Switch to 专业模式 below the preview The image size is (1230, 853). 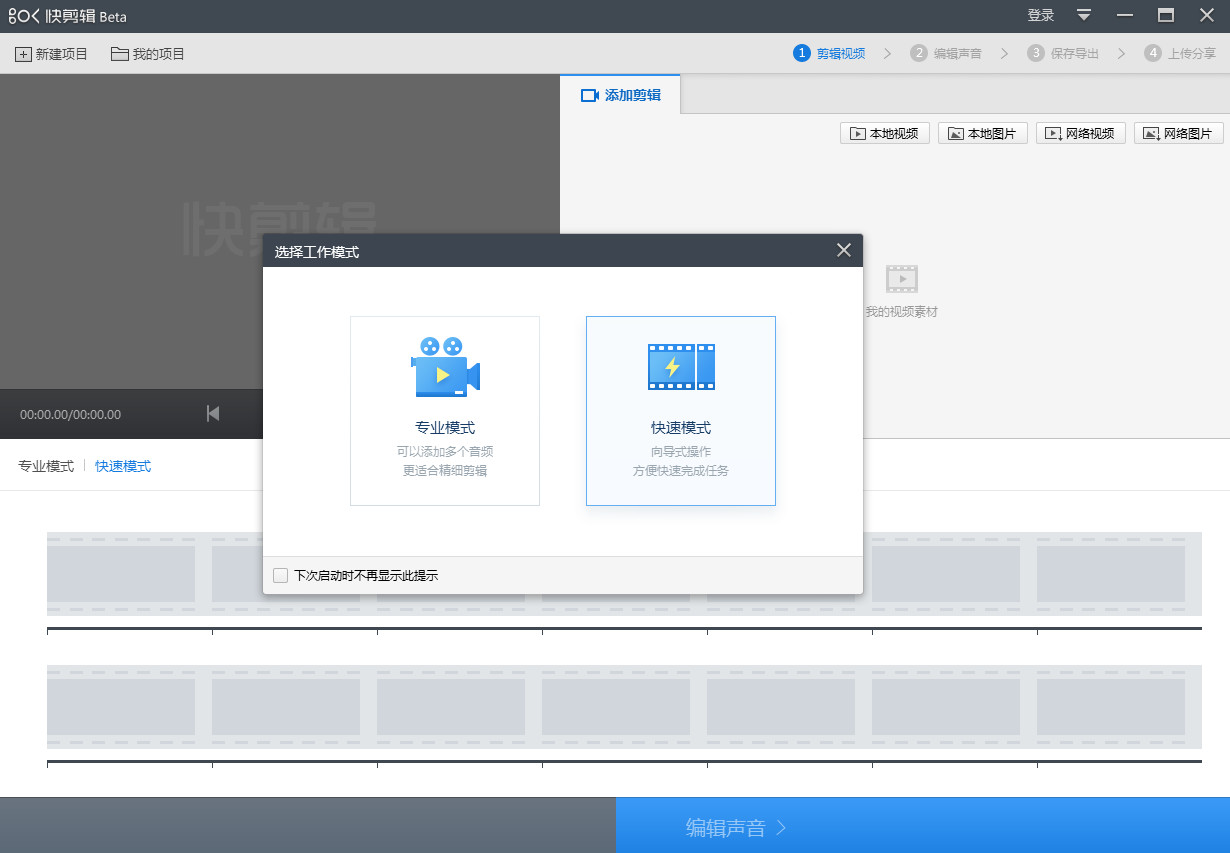(x=46, y=466)
